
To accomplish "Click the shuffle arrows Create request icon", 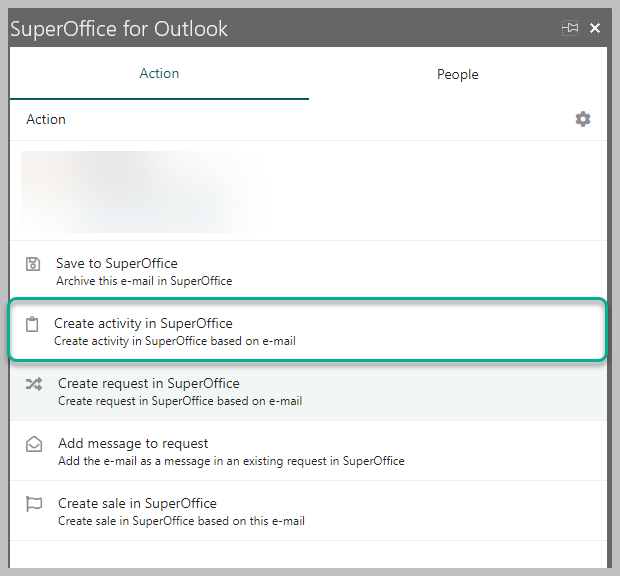I will click(x=34, y=384).
